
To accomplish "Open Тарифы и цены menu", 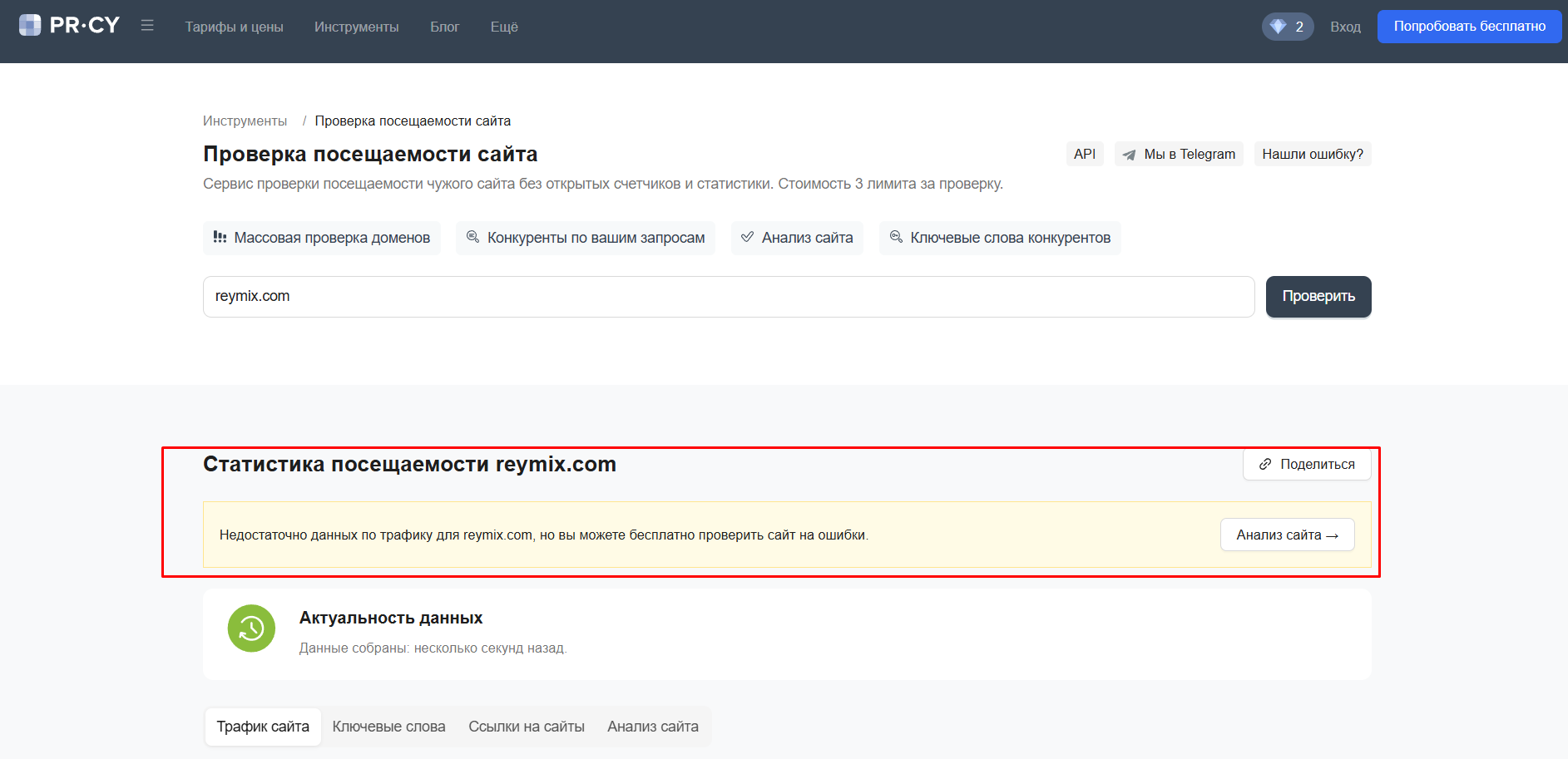I will click(234, 27).
